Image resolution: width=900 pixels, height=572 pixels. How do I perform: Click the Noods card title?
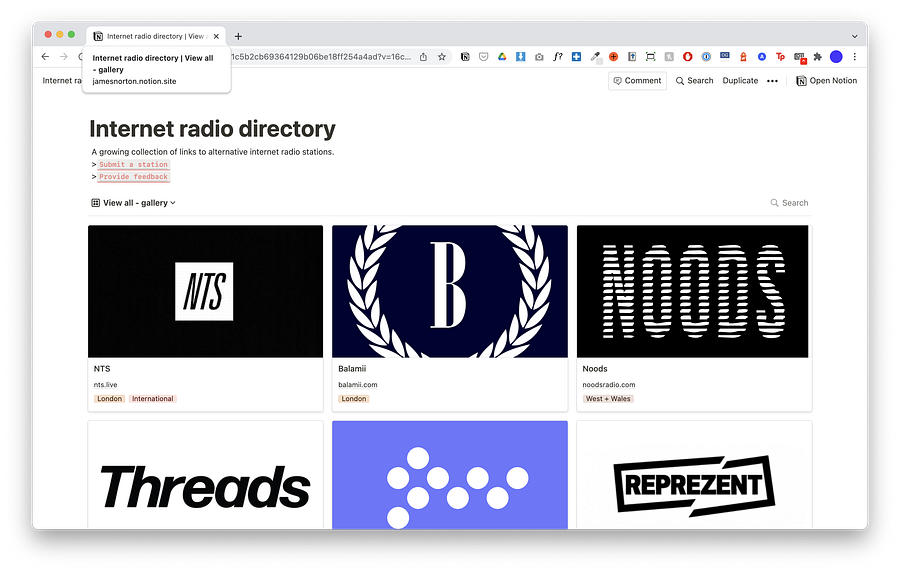point(595,369)
